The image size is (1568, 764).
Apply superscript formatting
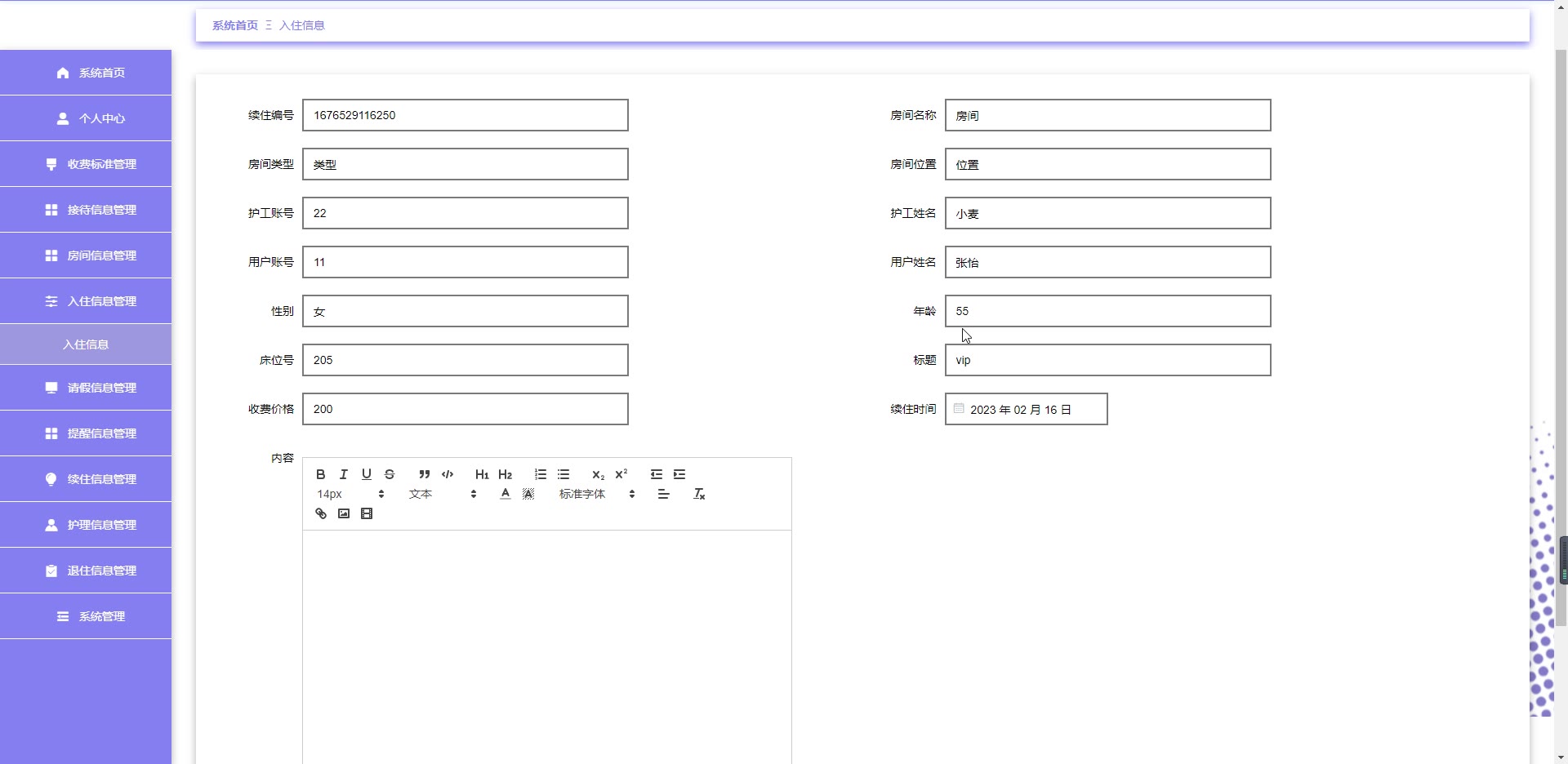pos(621,474)
